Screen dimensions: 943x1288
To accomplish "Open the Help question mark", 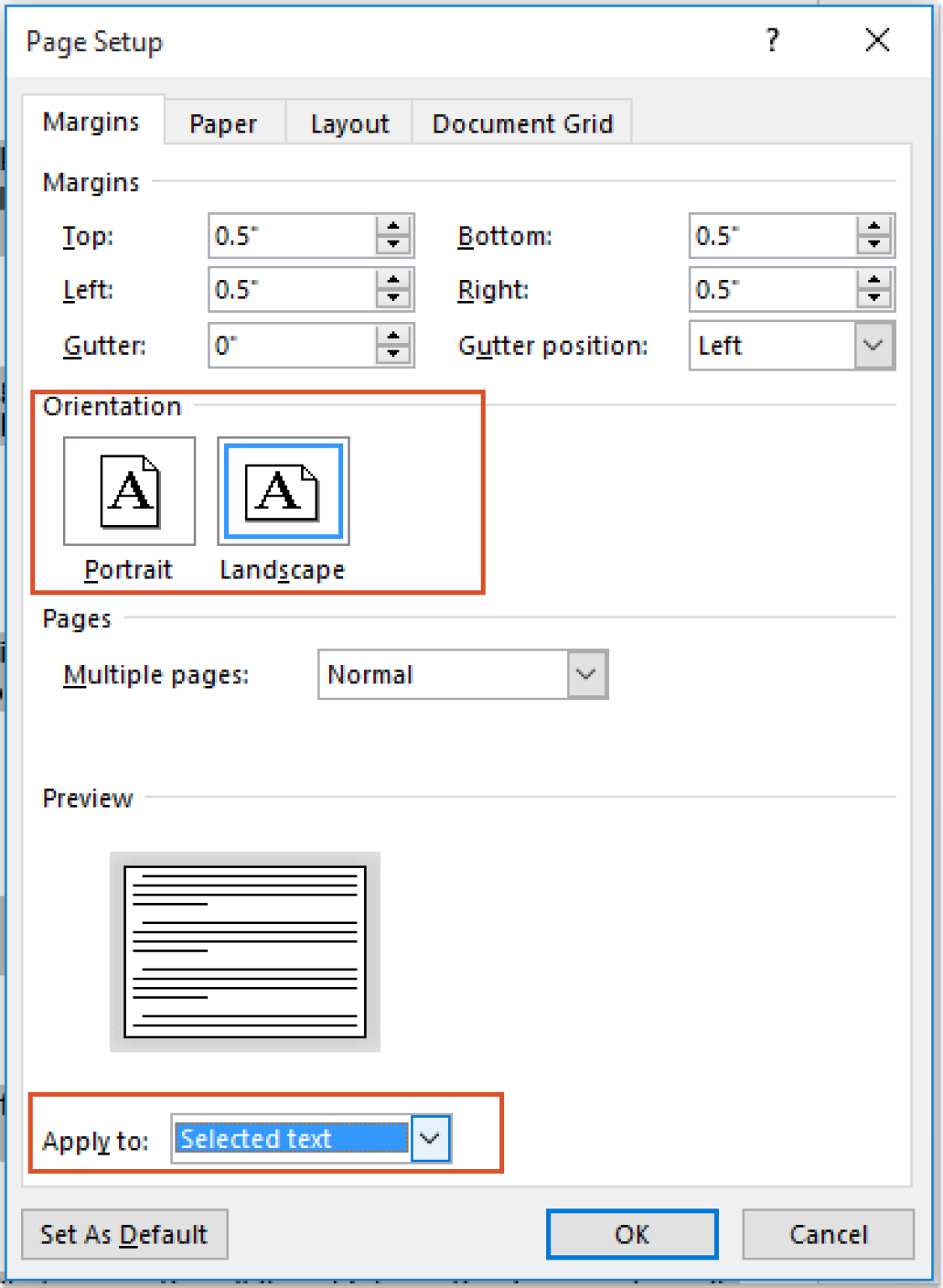I will coord(773,40).
